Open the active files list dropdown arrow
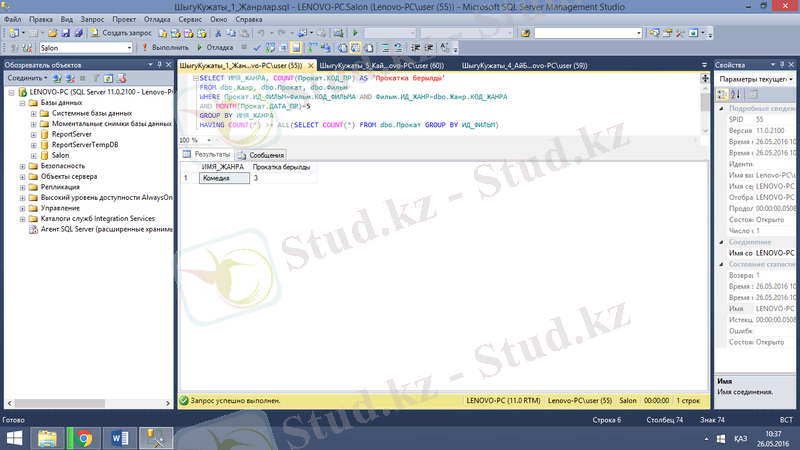 coord(704,65)
